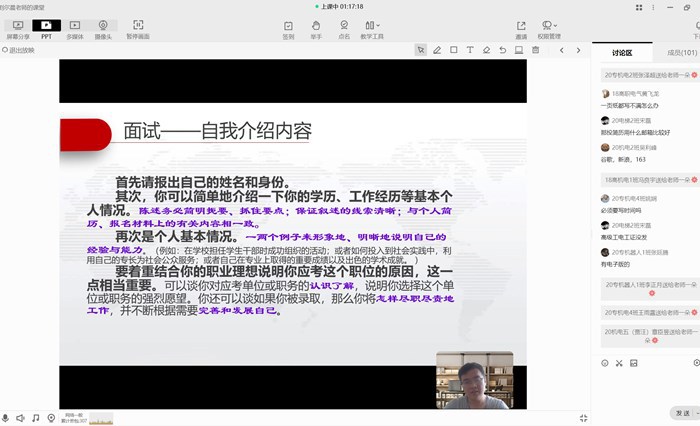This screenshot has height=426, width=700.
Task: Open the 签到 sign-in feature
Action: (288, 28)
